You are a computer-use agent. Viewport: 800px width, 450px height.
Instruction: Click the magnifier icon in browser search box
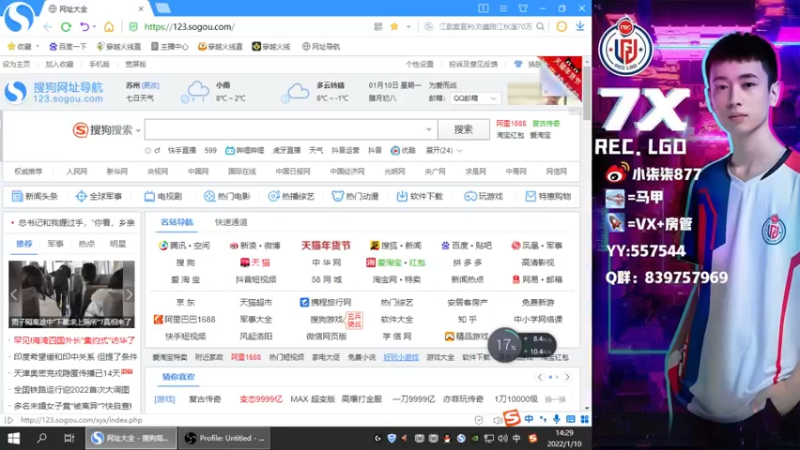pos(540,27)
